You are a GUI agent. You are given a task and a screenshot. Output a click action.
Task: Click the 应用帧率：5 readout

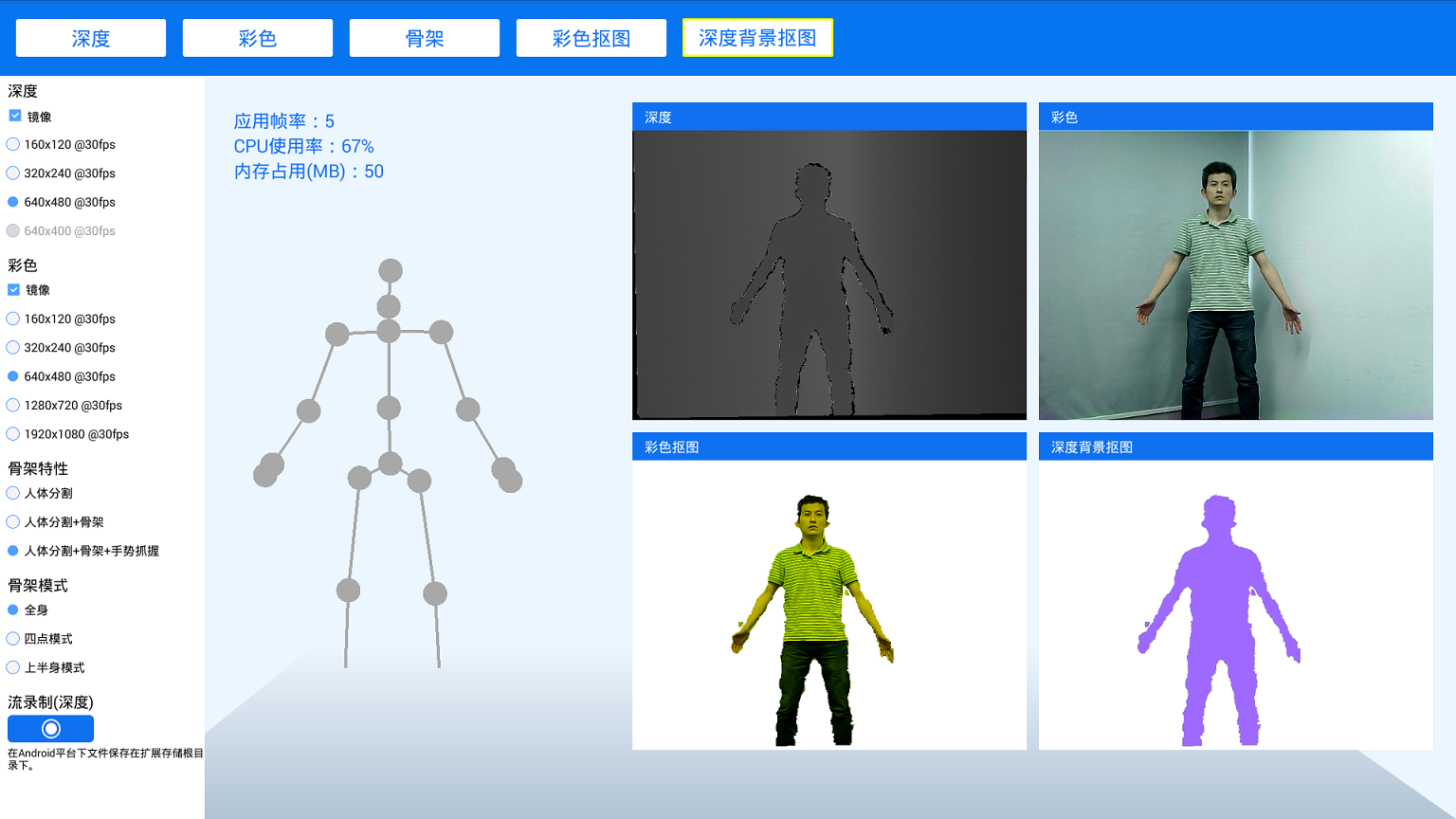284,121
